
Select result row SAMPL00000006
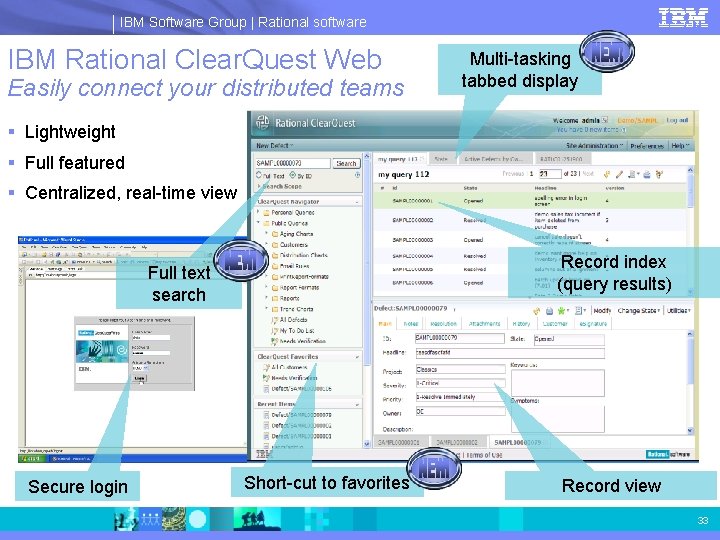[x=530, y=283]
